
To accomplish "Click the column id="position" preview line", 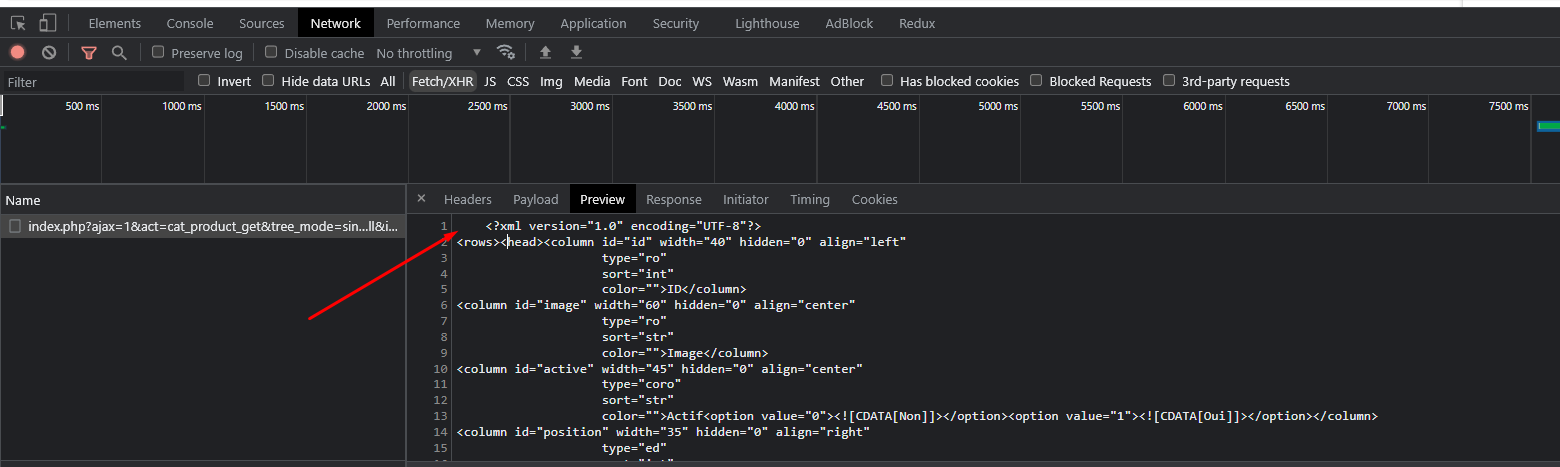I will click(x=663, y=432).
